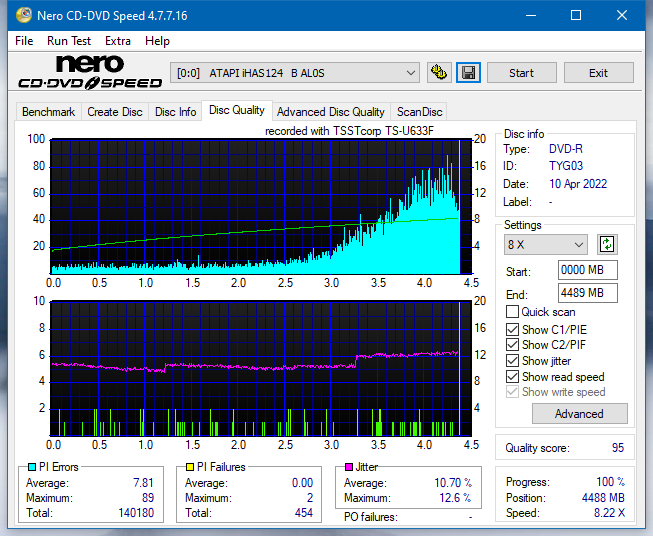The width and height of the screenshot is (653, 536).
Task: Uncheck Show jitter checkbox
Action: (x=512, y=361)
